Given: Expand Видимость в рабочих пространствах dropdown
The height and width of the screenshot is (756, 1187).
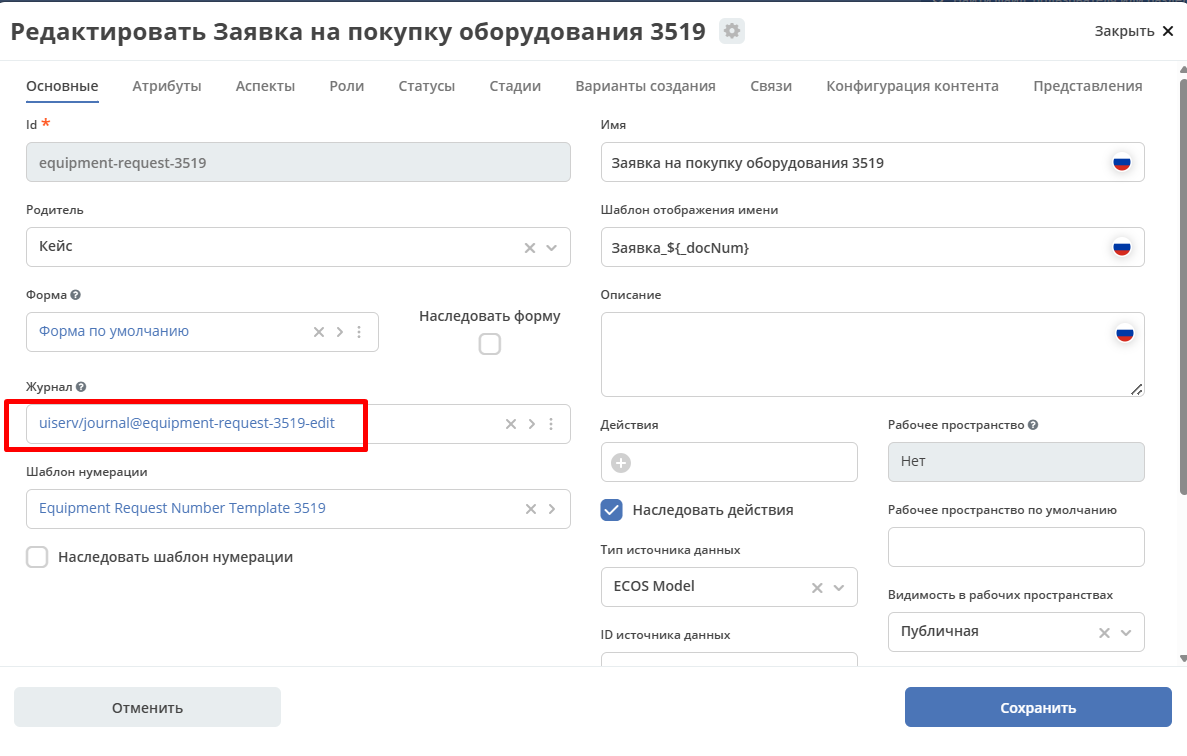Looking at the screenshot, I should (1125, 632).
